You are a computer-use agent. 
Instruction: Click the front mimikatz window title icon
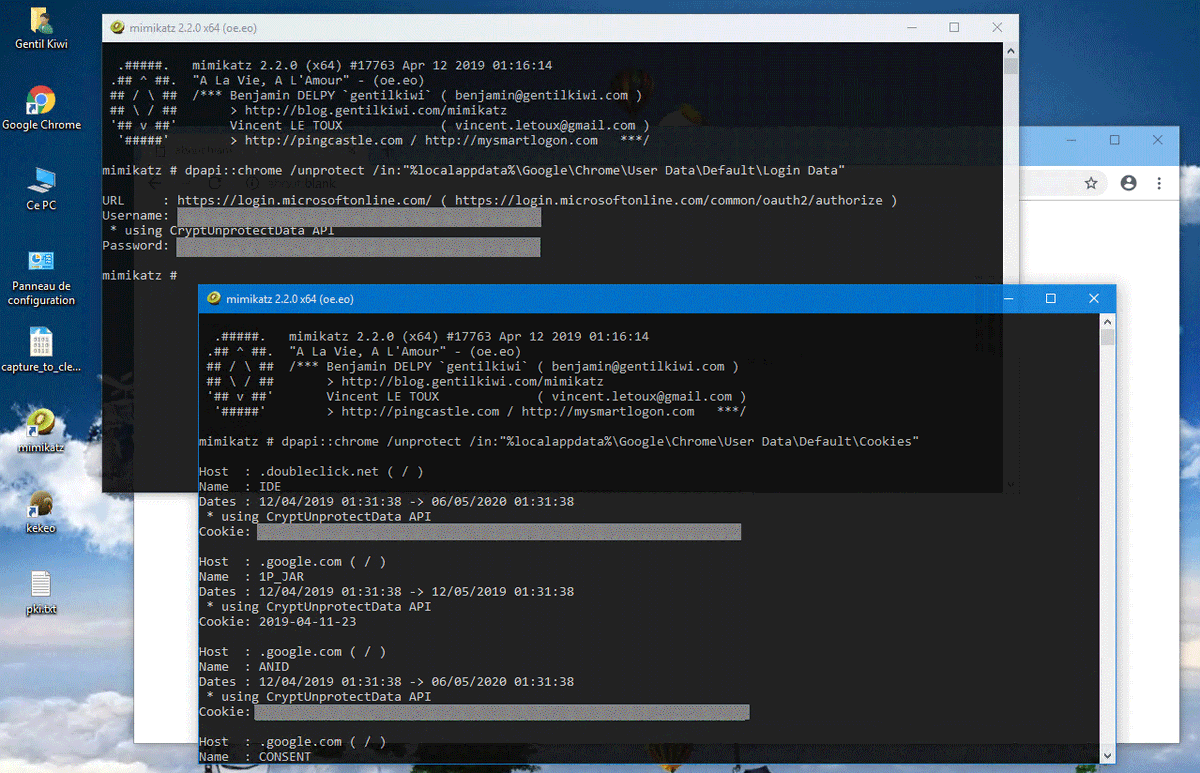[214, 298]
